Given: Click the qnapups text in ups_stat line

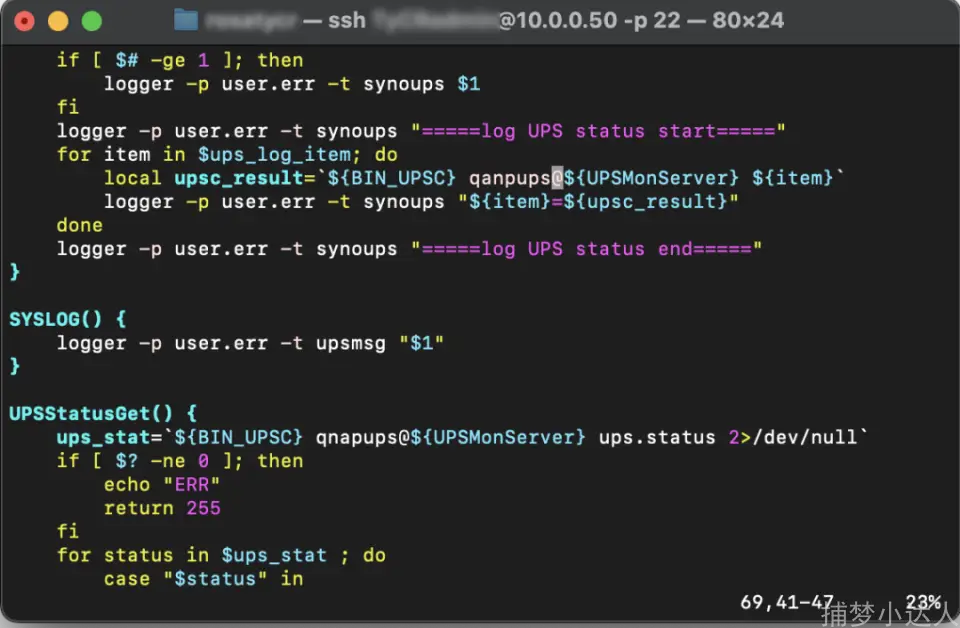Looking at the screenshot, I should (356, 437).
